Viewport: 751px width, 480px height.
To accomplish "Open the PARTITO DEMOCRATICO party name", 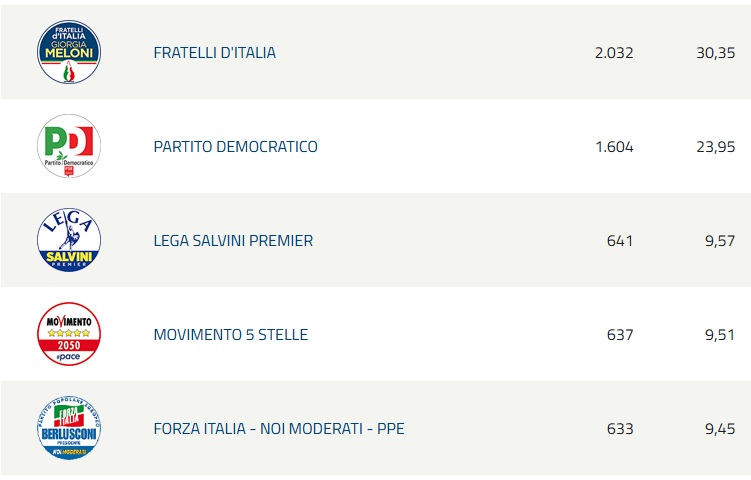I will (235, 147).
